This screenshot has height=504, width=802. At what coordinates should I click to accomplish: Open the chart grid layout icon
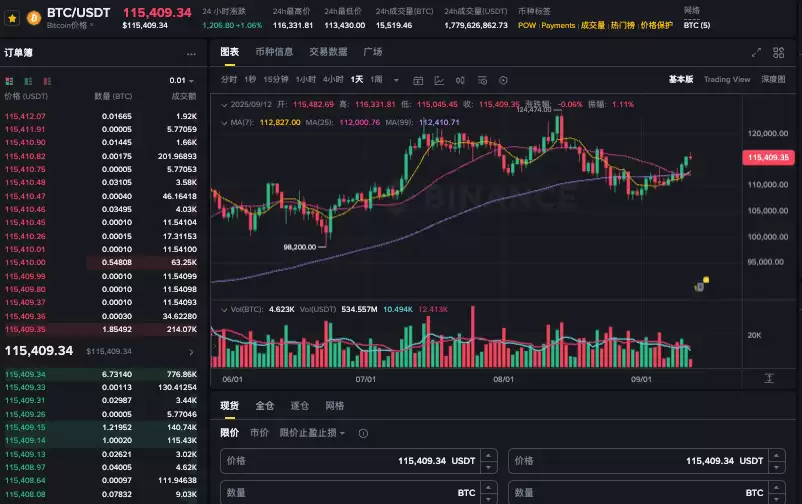coord(778,53)
